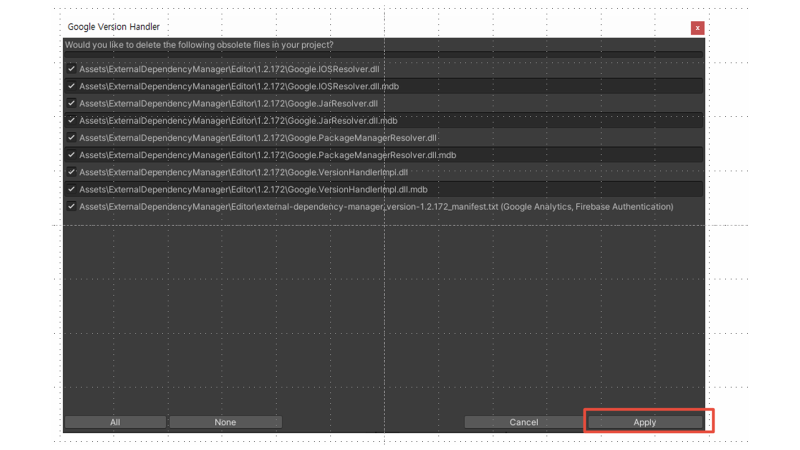Click the All button

[115, 422]
